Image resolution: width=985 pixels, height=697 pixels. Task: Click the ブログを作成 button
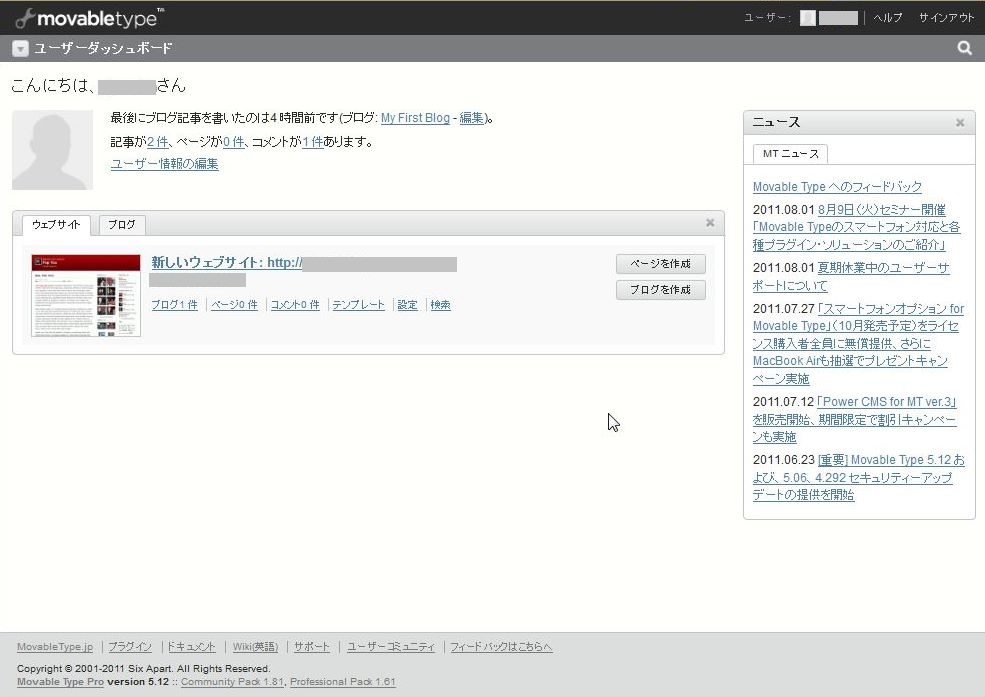pos(660,289)
